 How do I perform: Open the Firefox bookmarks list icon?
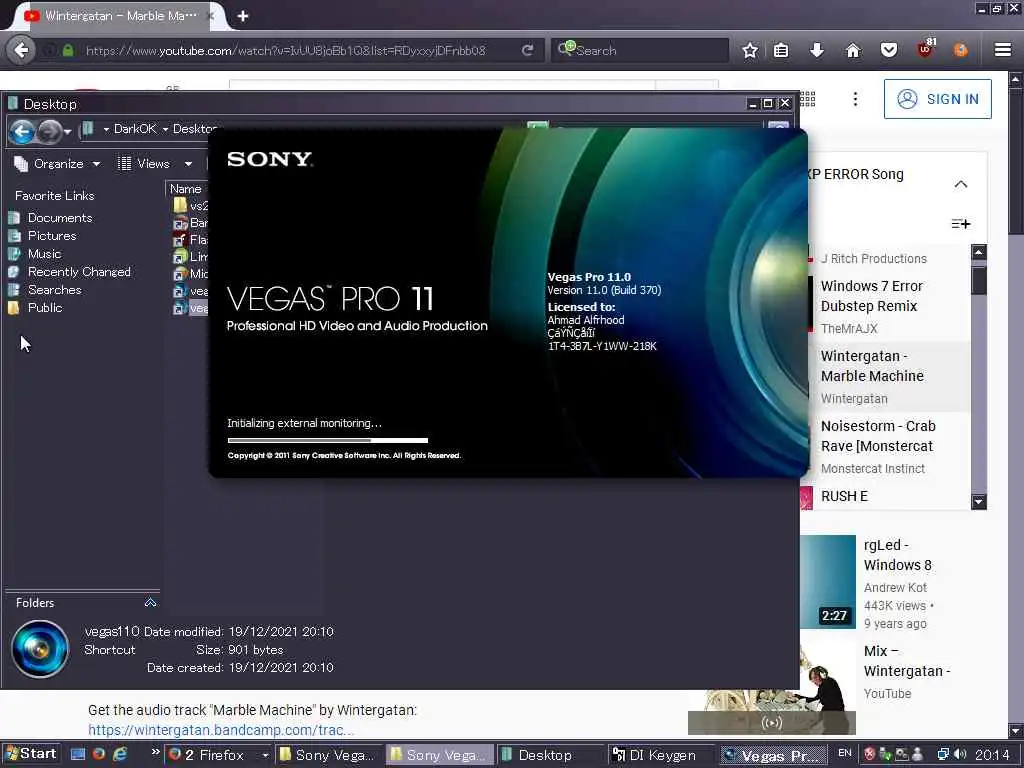[781, 50]
